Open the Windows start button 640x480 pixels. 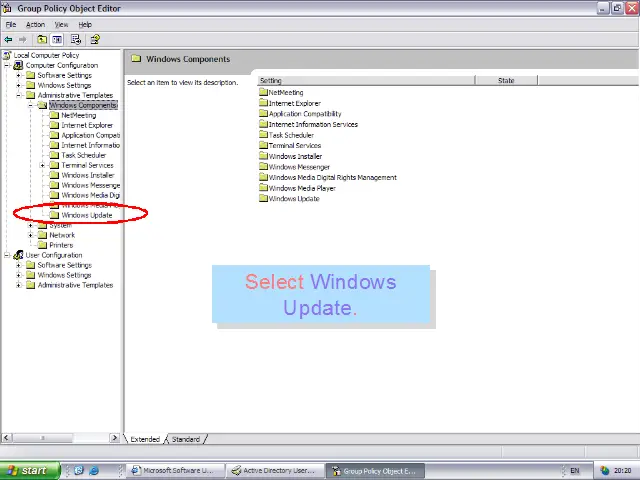point(30,471)
